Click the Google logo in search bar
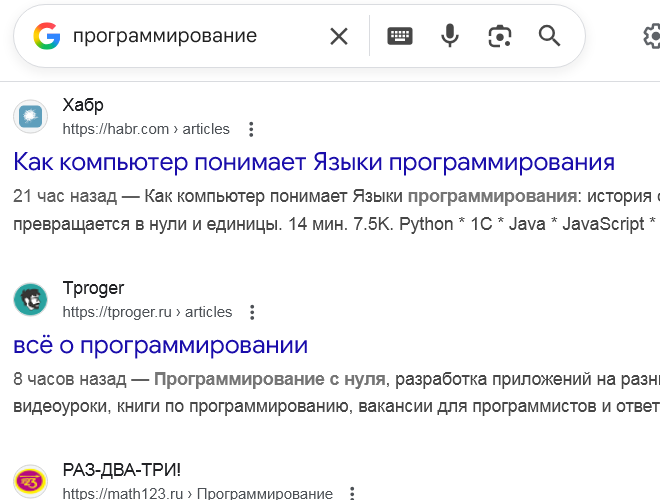This screenshot has height=500, width=660. (47, 36)
